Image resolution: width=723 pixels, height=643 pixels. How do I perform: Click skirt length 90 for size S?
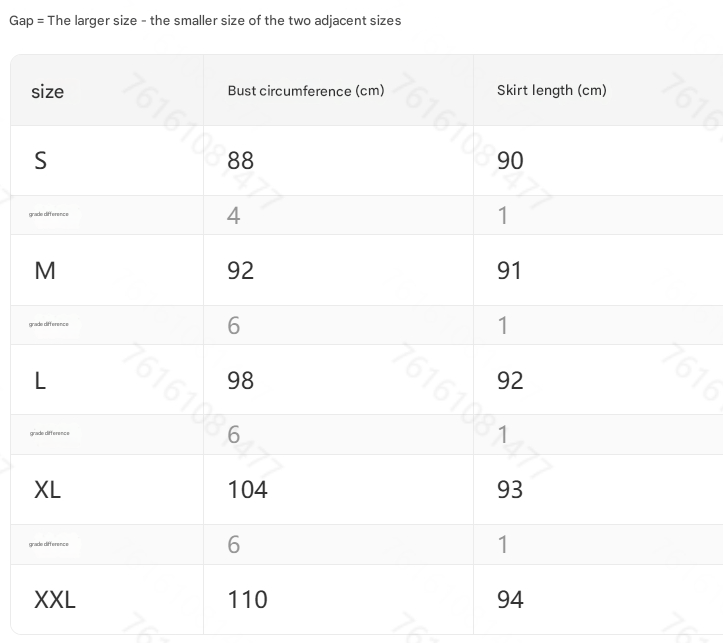[x=510, y=160]
